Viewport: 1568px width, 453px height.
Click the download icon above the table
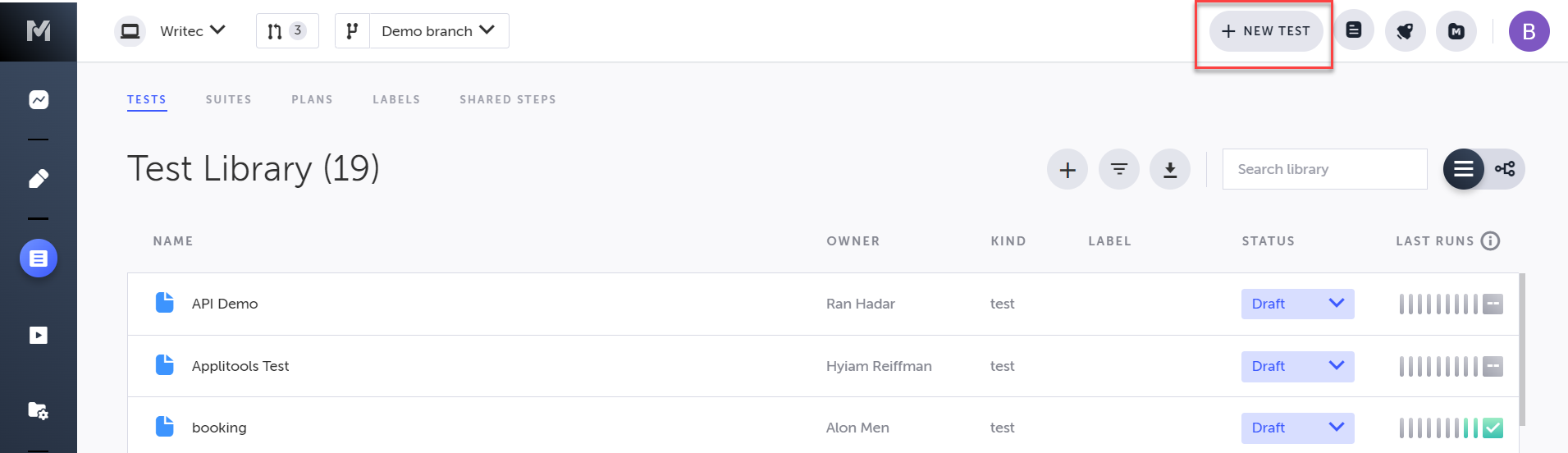tap(1169, 170)
